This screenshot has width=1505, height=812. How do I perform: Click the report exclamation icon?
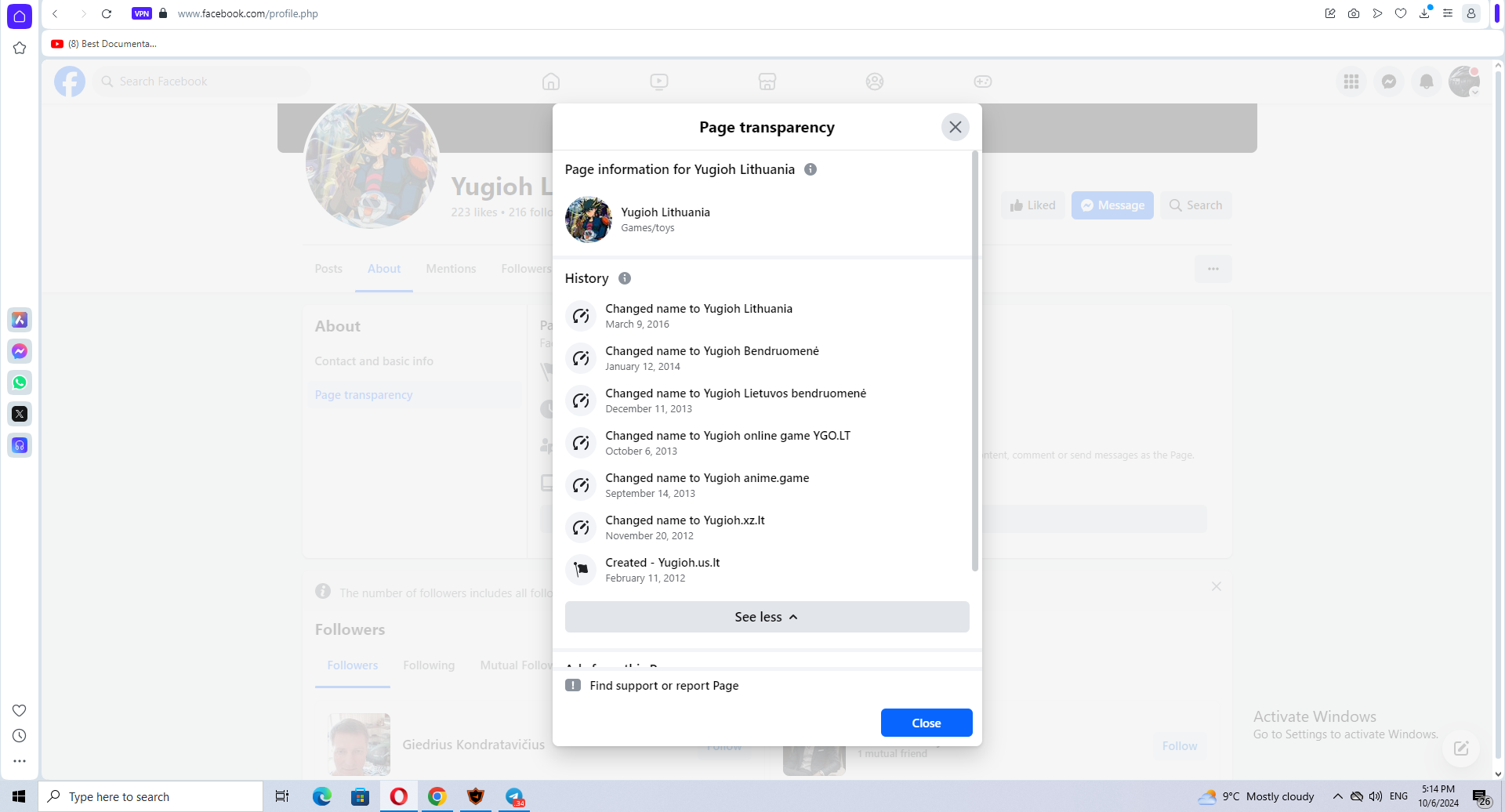click(573, 685)
